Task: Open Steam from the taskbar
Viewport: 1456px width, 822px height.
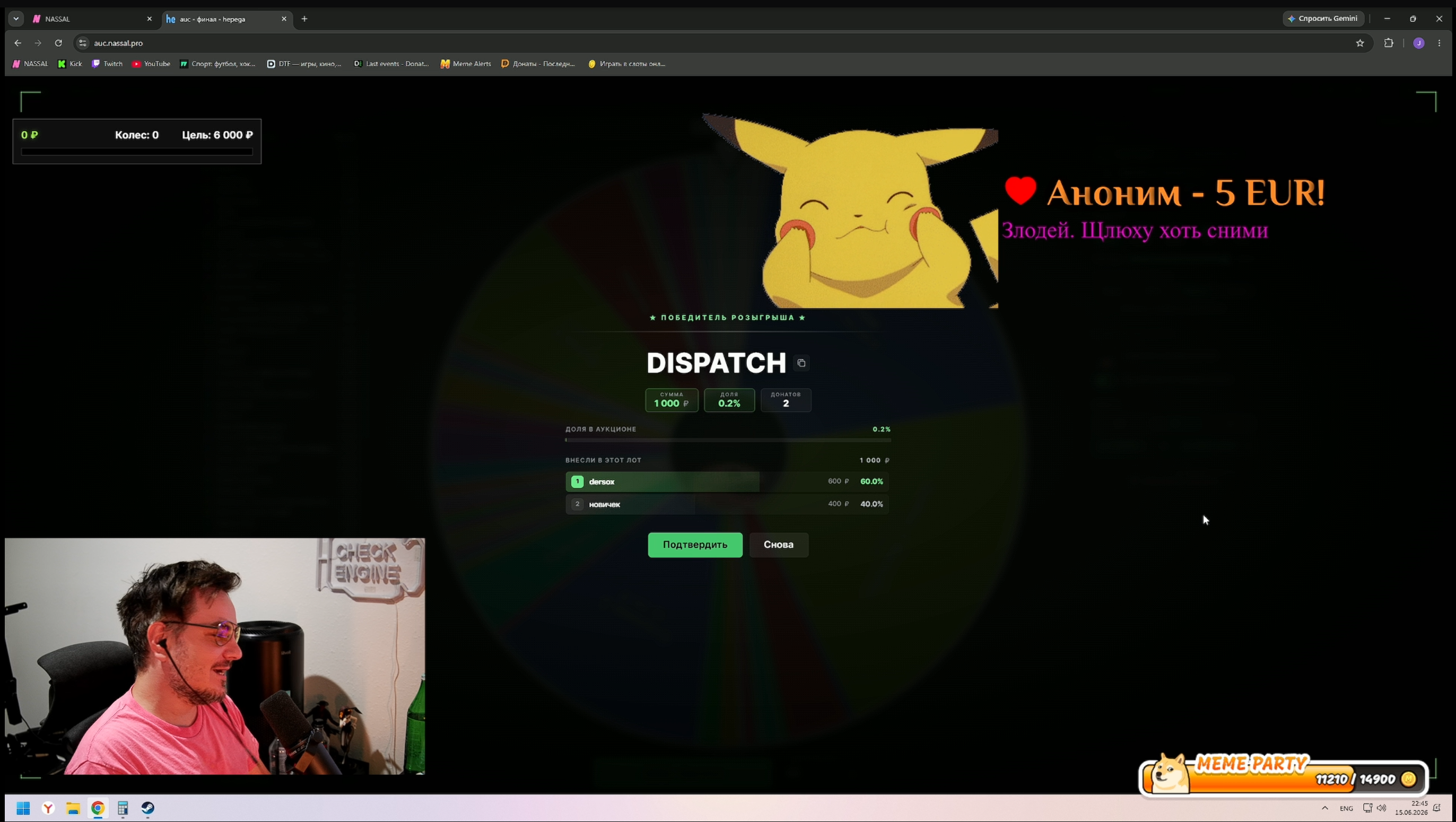Action: [x=147, y=808]
